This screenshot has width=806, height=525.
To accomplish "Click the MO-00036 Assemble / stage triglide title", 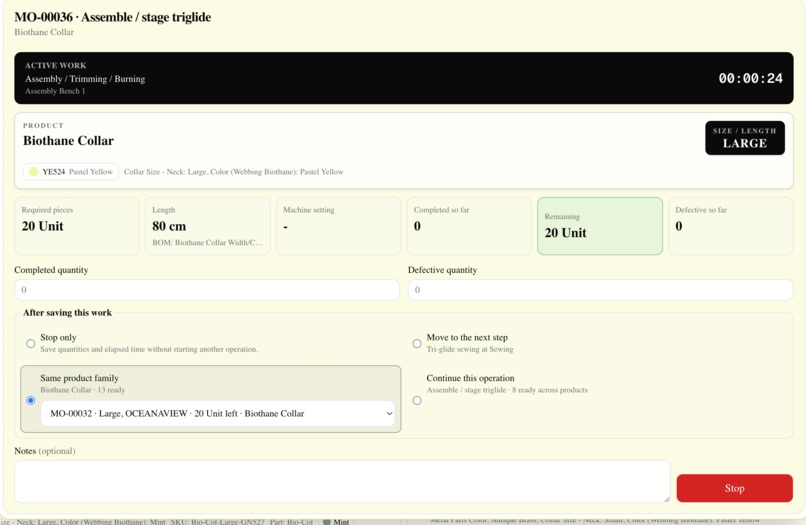I will (x=113, y=17).
